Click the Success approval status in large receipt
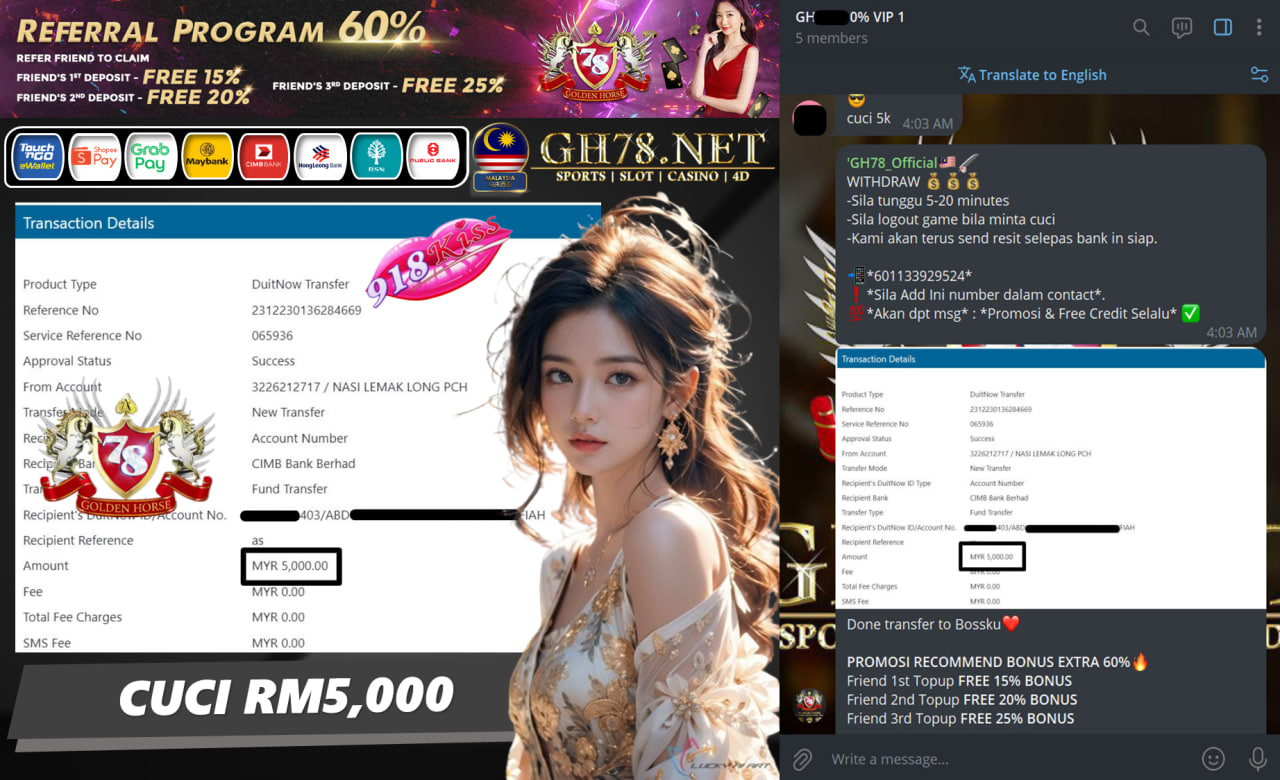1280x780 pixels. (273, 361)
